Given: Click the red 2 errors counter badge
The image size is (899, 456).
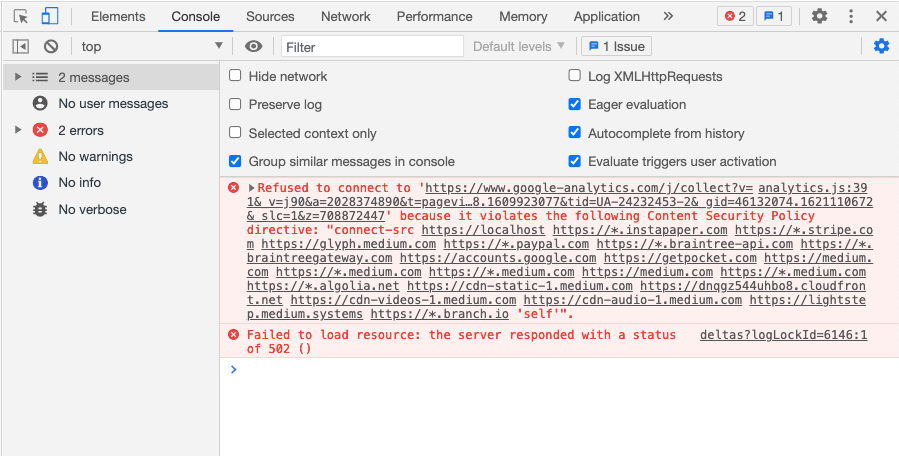Looking at the screenshot, I should (735, 17).
